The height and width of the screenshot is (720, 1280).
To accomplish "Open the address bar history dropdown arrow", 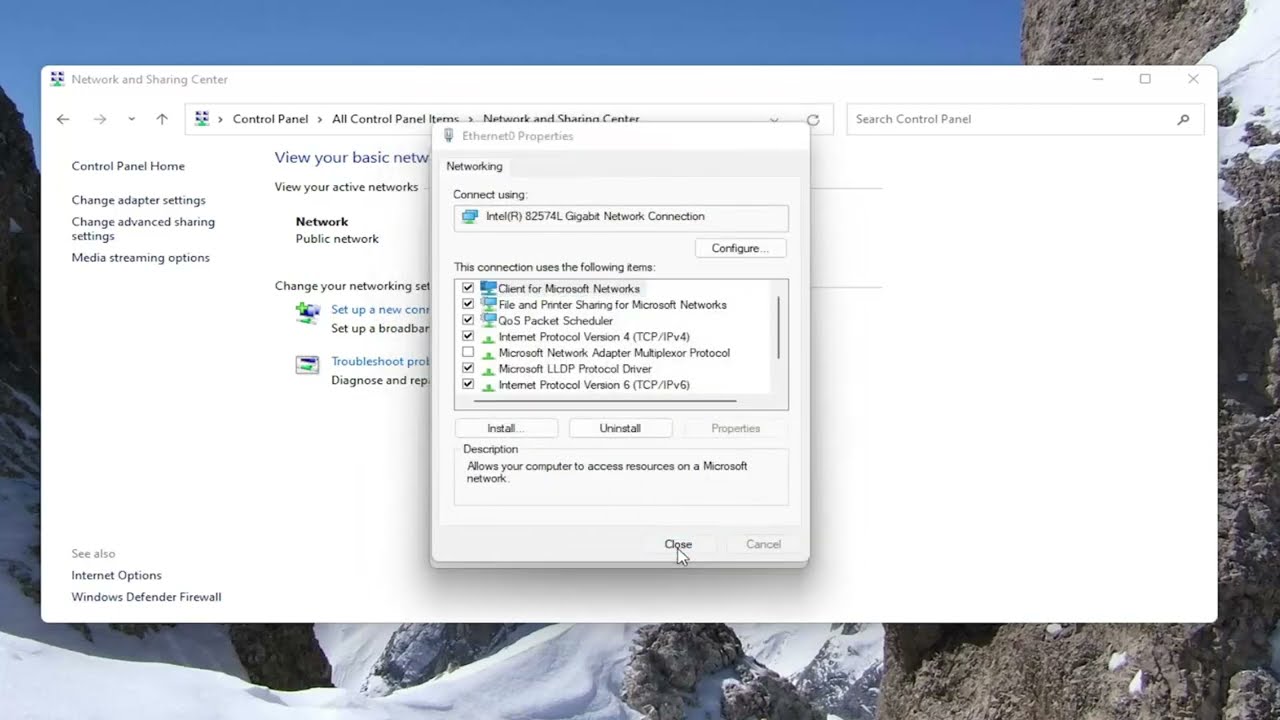I will (x=774, y=120).
